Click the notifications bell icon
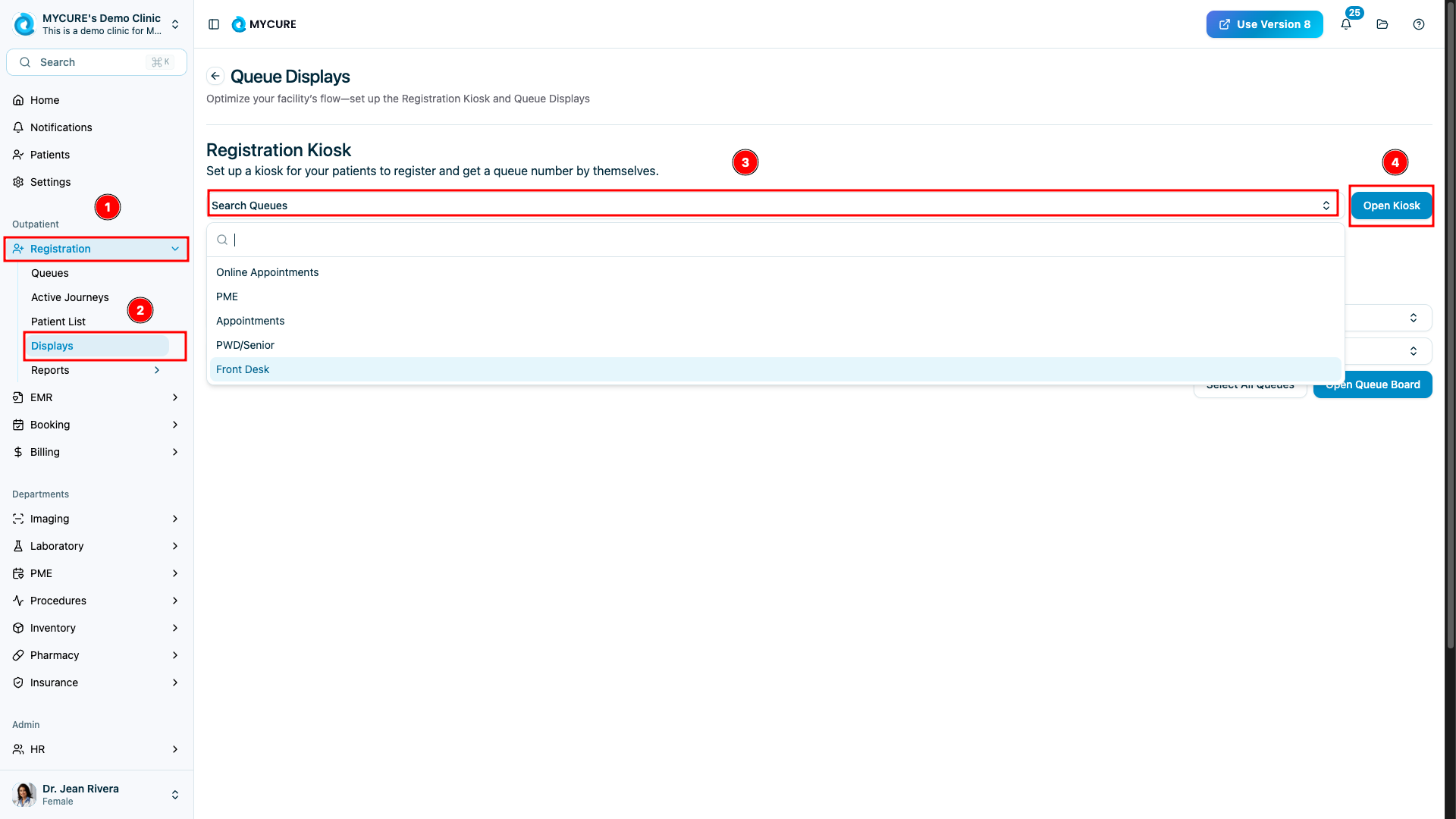This screenshot has width=1456, height=819. click(x=1346, y=24)
